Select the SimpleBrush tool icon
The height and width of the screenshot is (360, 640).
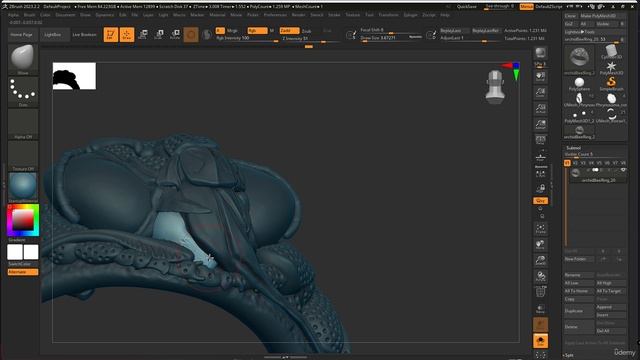pyautogui.click(x=611, y=84)
